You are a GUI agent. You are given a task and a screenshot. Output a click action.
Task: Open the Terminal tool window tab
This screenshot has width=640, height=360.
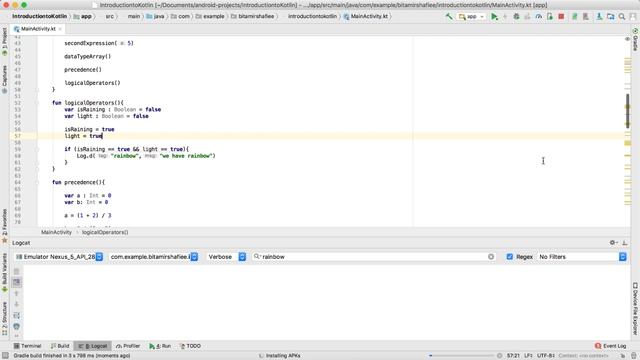(27, 346)
